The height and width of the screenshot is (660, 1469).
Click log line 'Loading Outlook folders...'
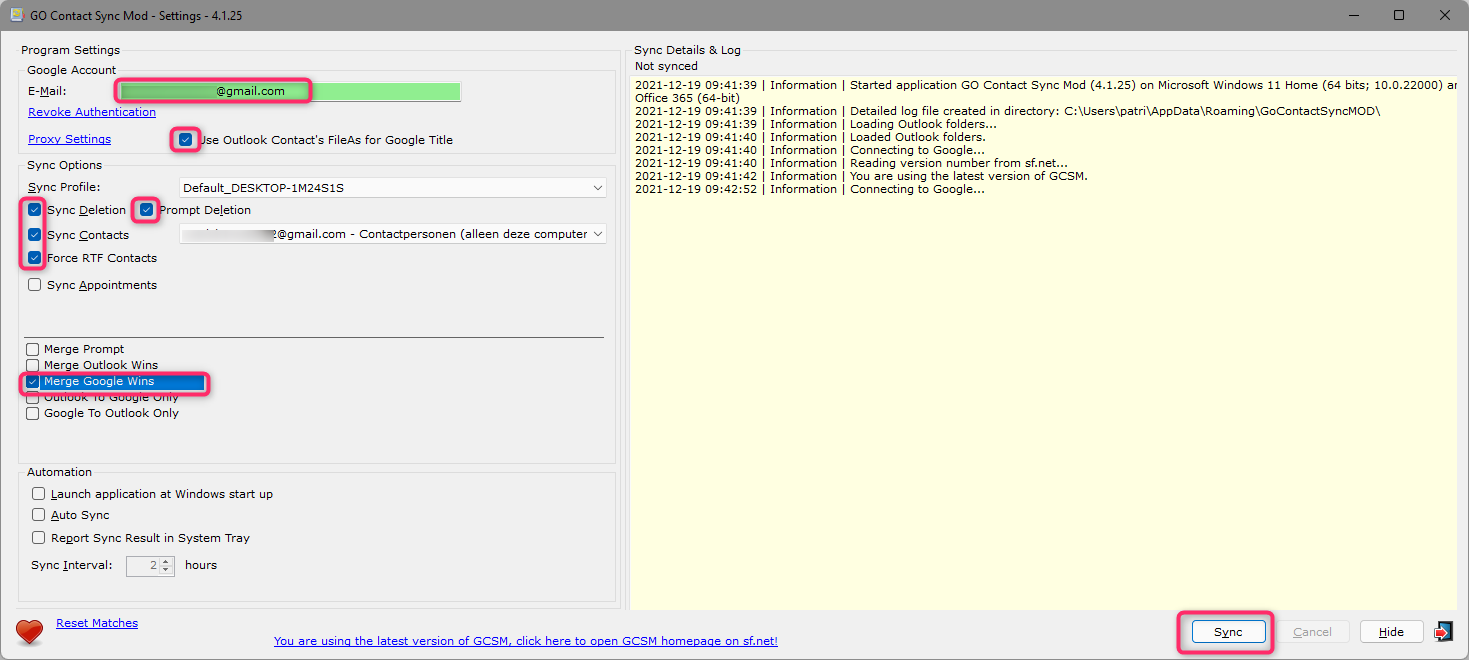[816, 124]
